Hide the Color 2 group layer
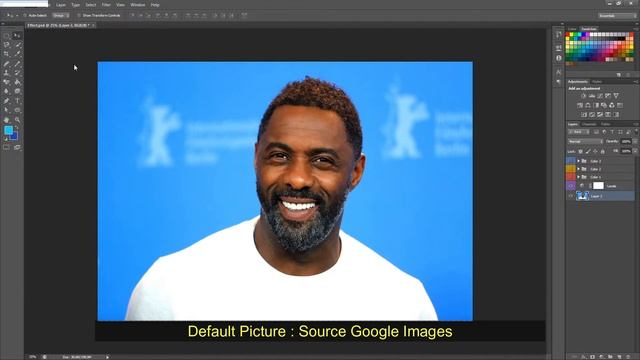Viewport: 640px width, 360px height. click(571, 169)
